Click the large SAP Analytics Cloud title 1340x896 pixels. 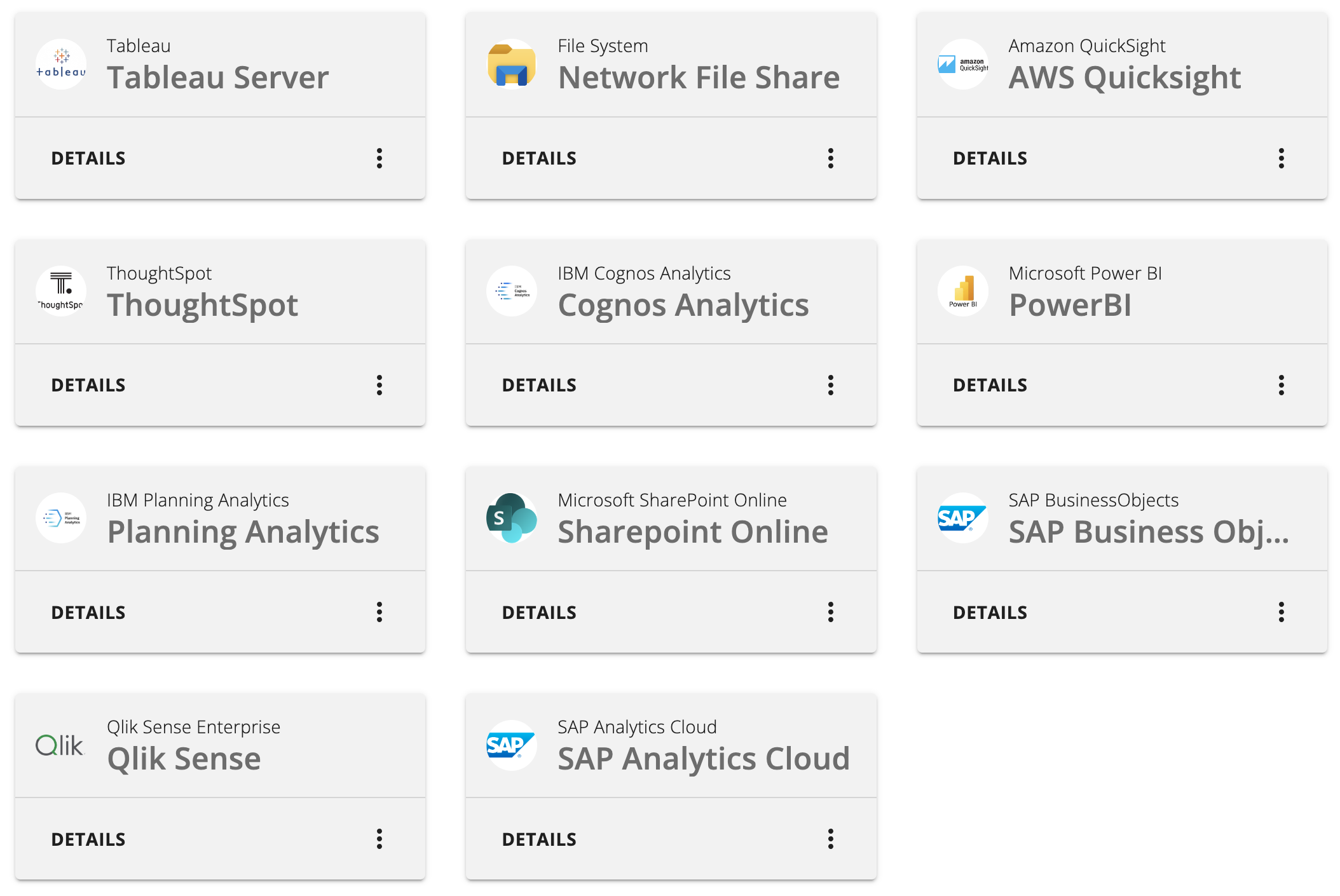[704, 759]
